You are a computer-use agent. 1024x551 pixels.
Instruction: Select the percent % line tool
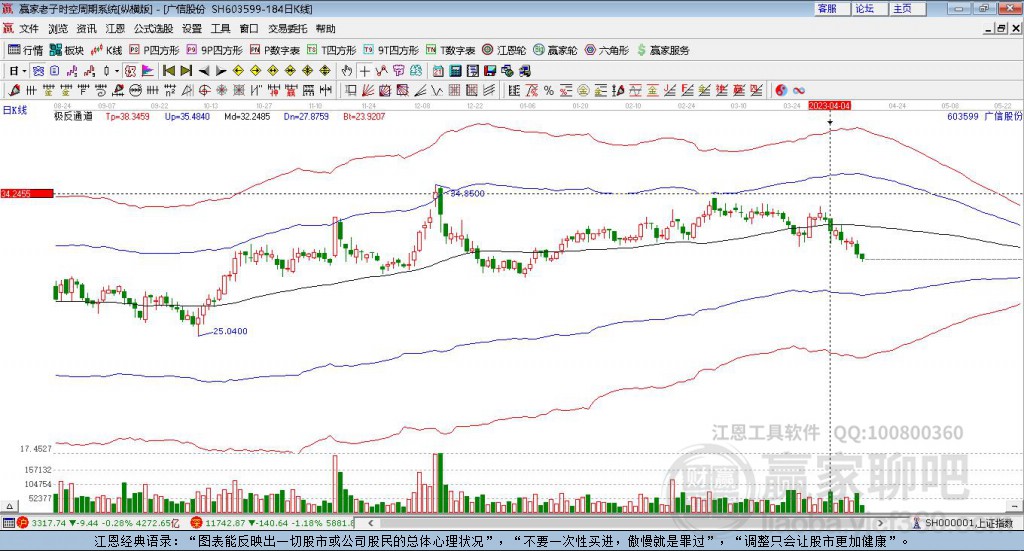549,90
